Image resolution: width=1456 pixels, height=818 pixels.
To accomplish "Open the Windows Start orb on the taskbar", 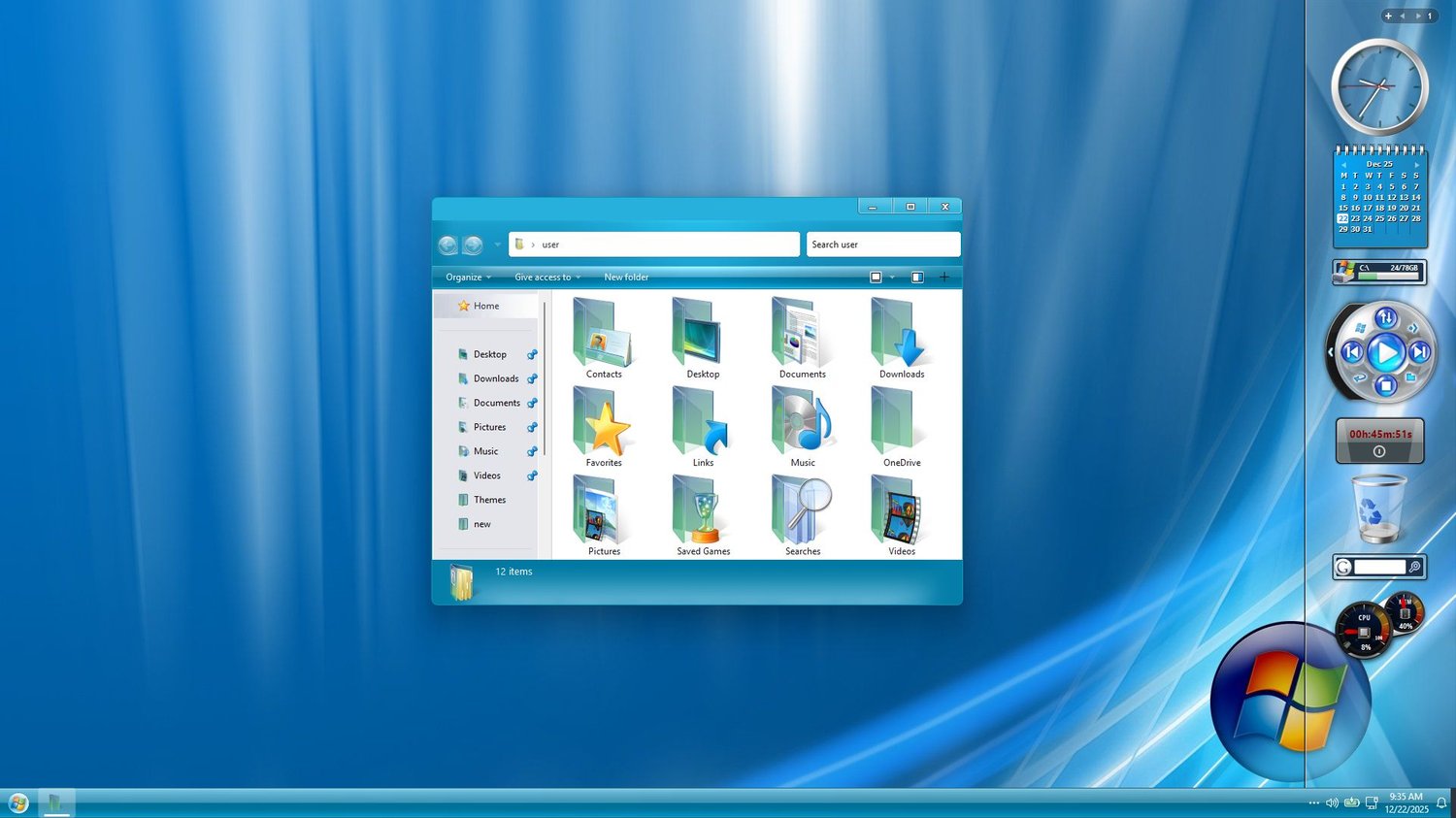I will (18, 802).
